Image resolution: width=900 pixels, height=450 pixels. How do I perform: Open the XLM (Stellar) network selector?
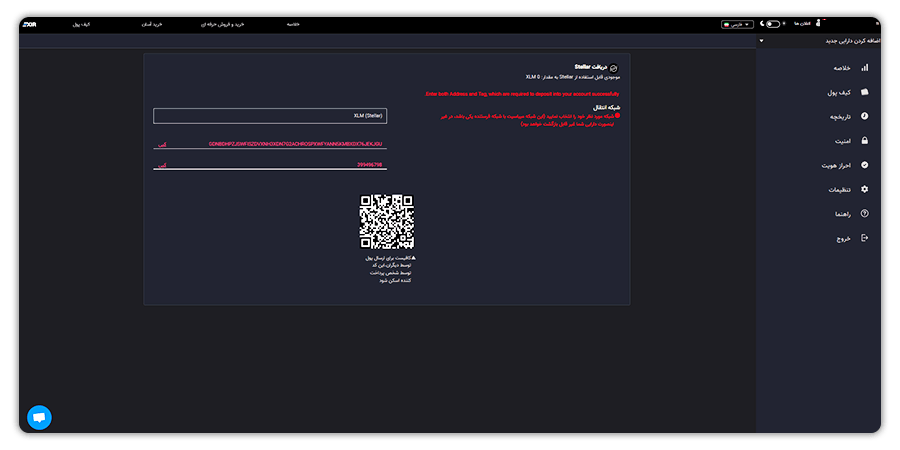[x=270, y=116]
